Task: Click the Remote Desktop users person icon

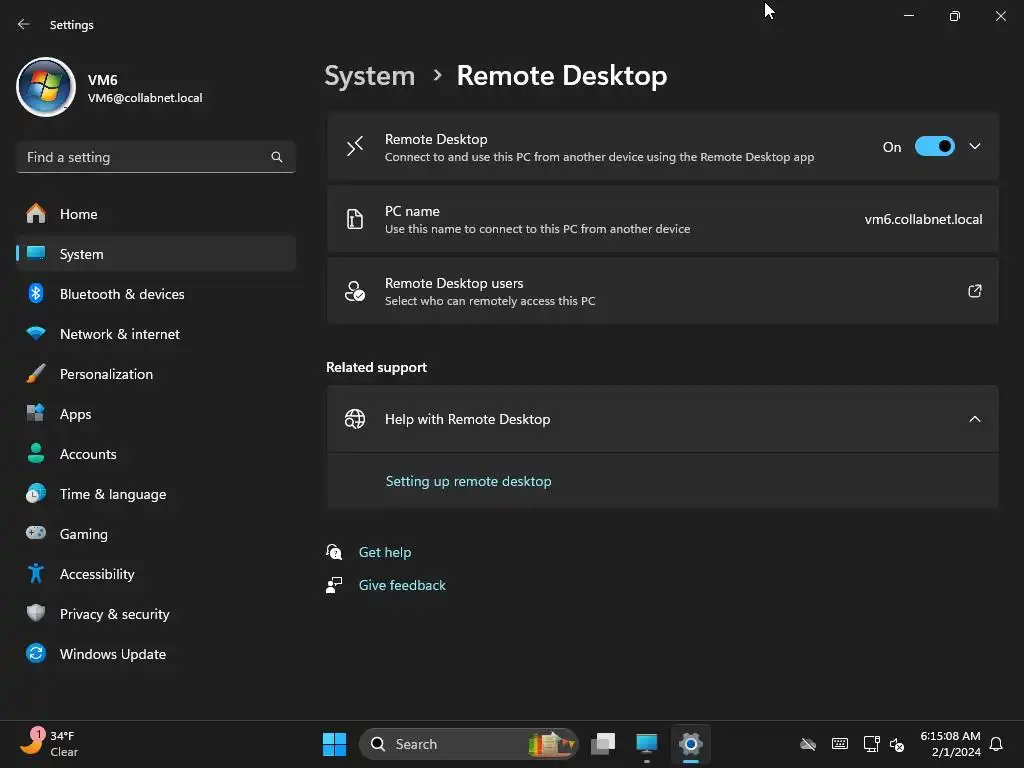Action: 355,291
